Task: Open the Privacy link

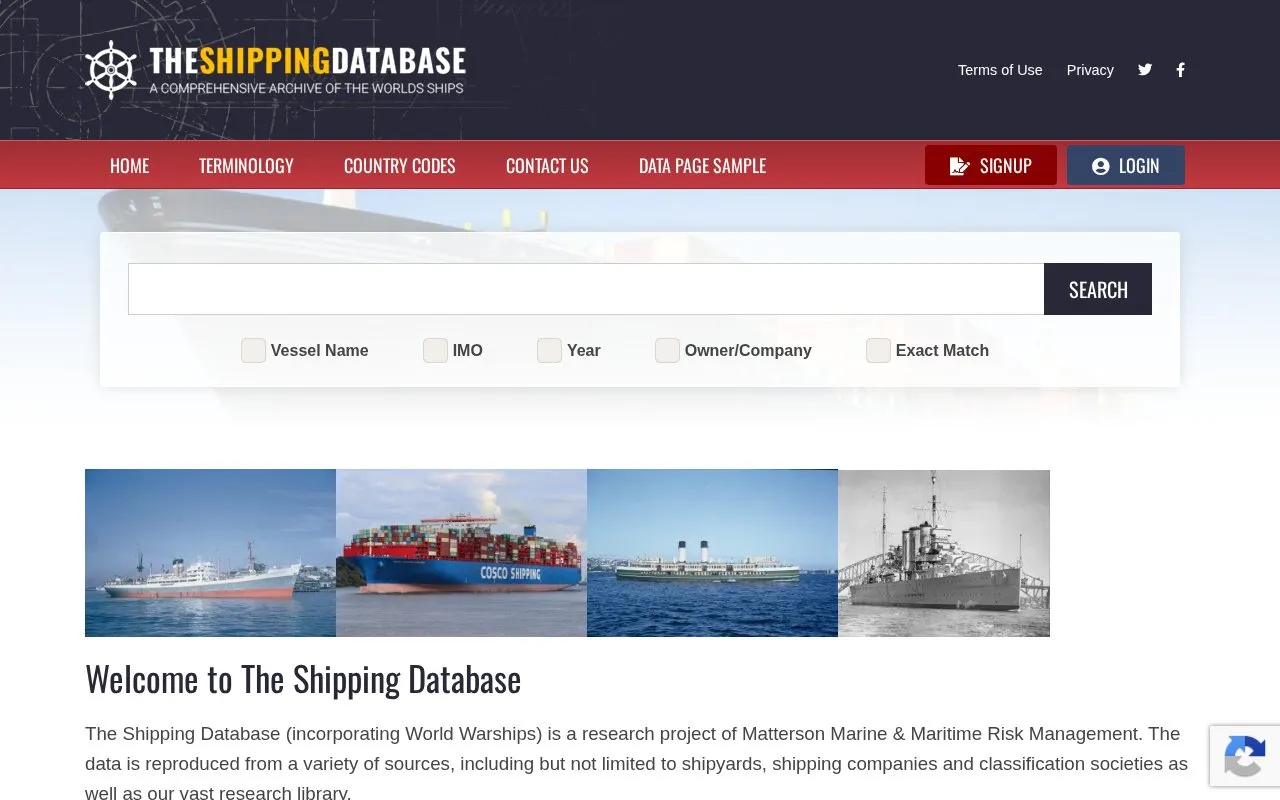Action: click(1090, 70)
